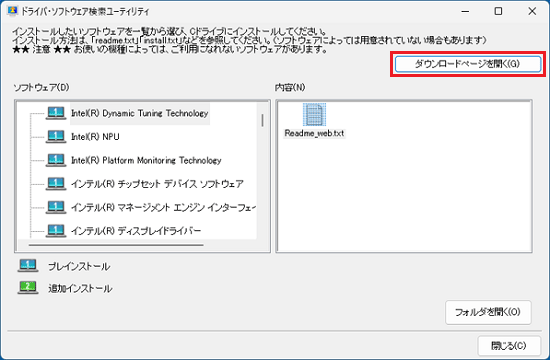Click the blue プレインストール legend icon
Screen dimensions: 550x360
[x=28, y=266]
